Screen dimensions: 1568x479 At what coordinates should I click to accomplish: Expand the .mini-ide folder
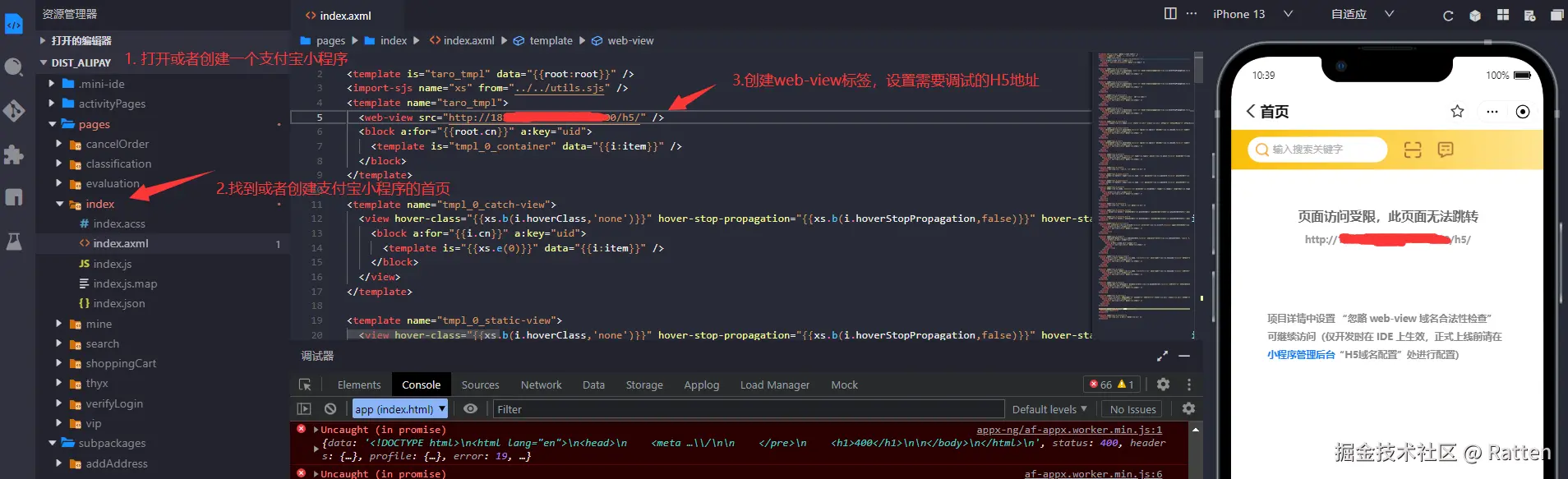point(52,84)
